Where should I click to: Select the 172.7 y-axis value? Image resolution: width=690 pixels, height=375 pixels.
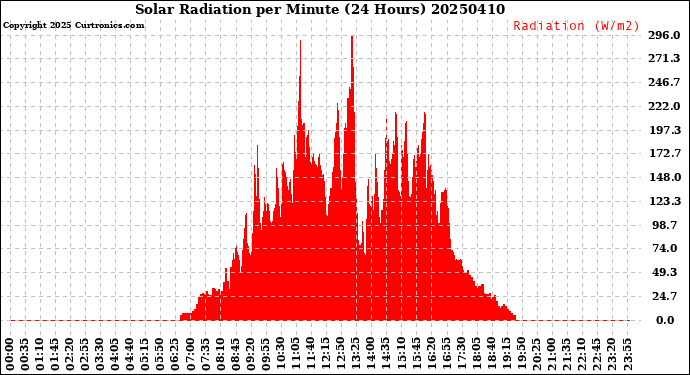(x=664, y=154)
